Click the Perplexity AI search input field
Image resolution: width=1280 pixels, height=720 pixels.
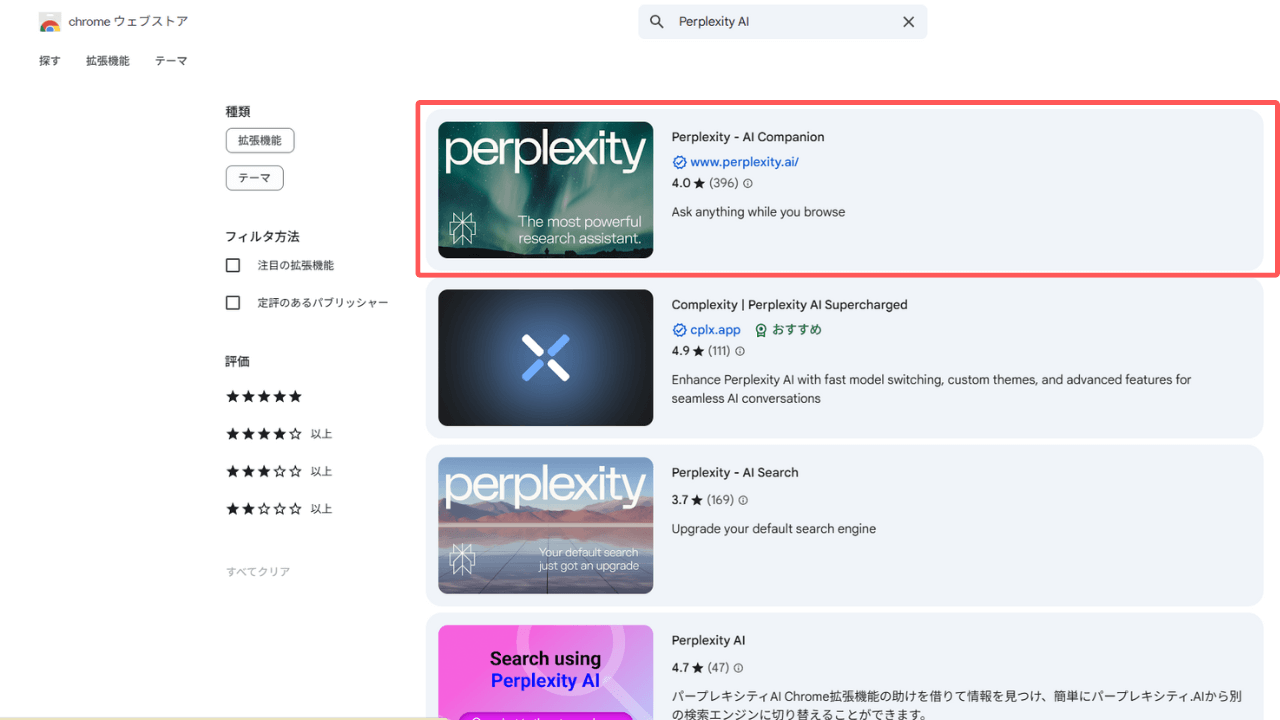click(x=780, y=22)
